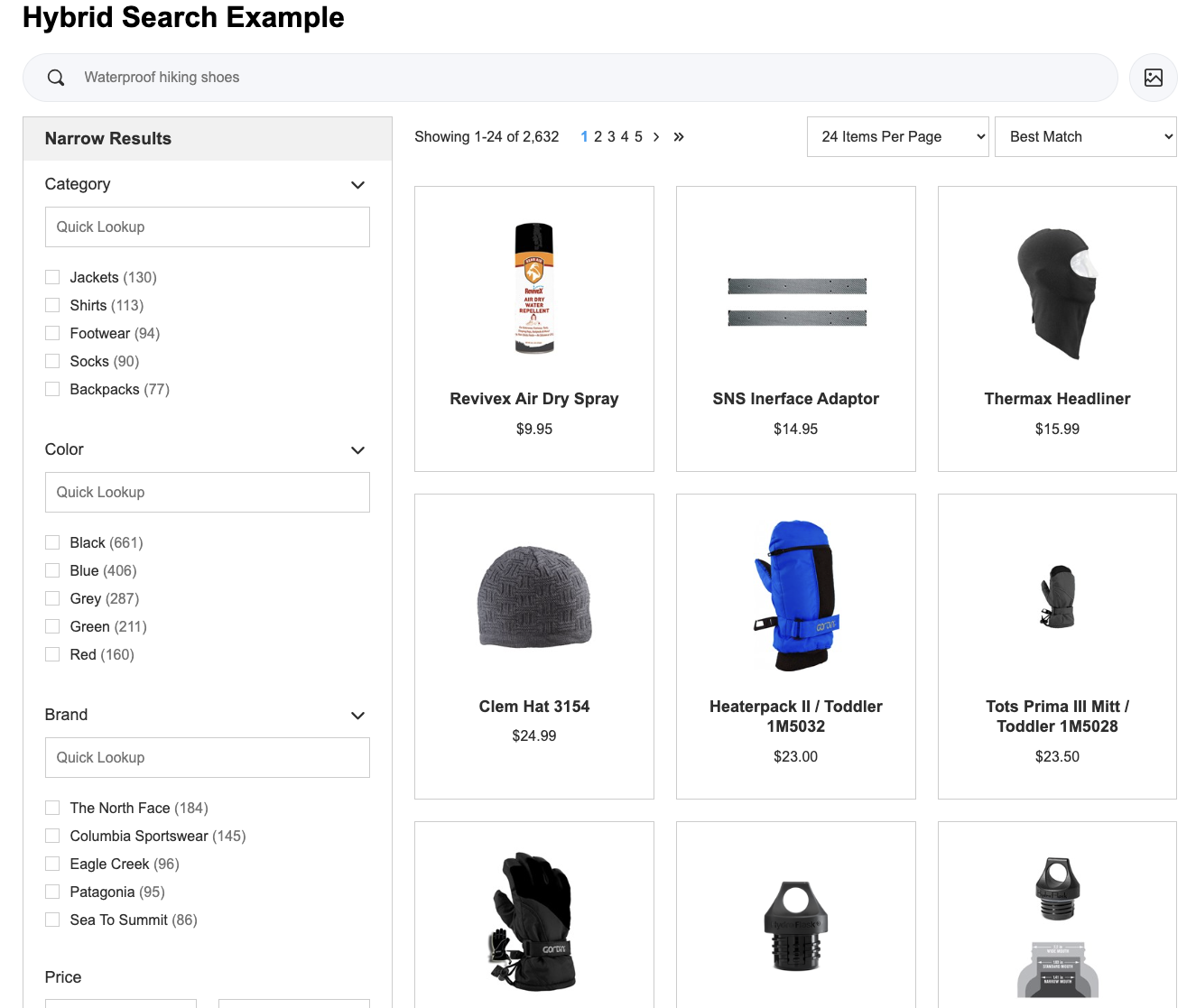1196x1008 pixels.
Task: Select the Green color checkbox
Action: click(x=52, y=626)
